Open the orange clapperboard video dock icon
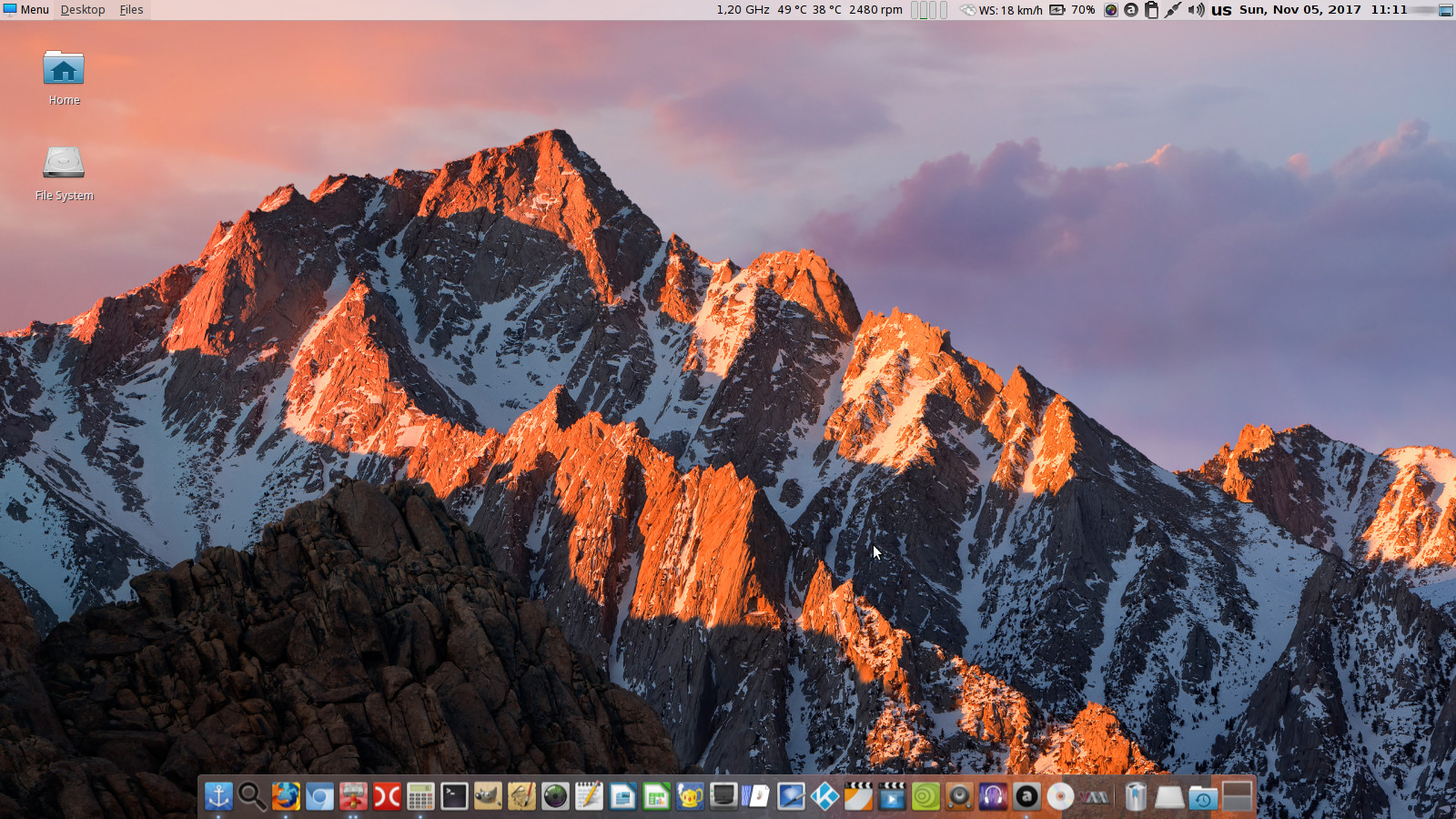1456x819 pixels. [858, 797]
